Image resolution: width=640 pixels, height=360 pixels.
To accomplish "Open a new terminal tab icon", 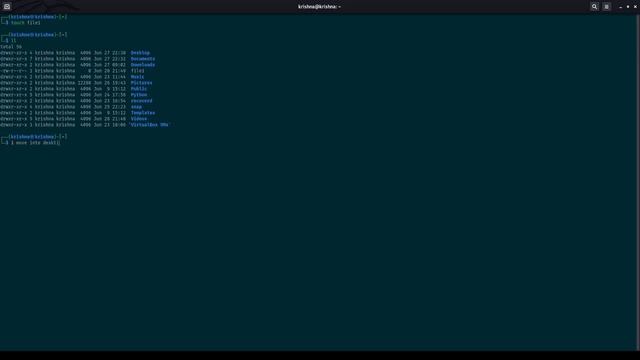I will coord(7,7).
